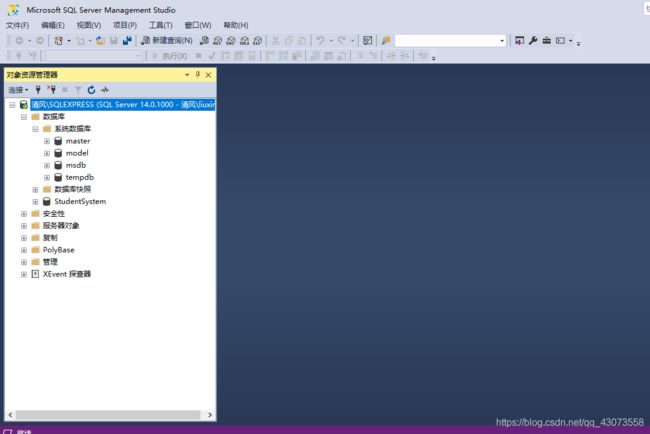Click the horizontal scrollbar thumb in Object Explorer

pos(108,415)
